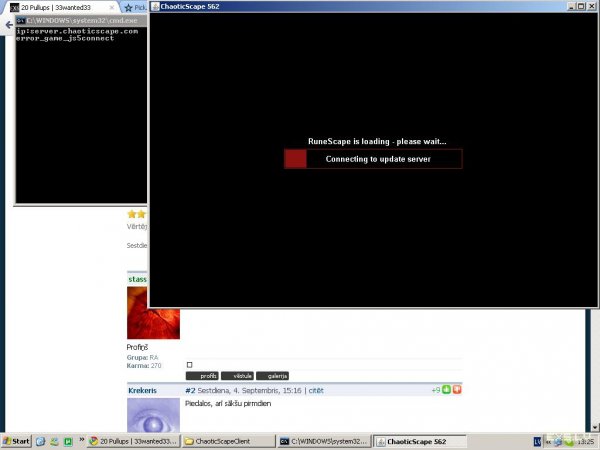Downvote post #2 with red arrow icon

457,390
